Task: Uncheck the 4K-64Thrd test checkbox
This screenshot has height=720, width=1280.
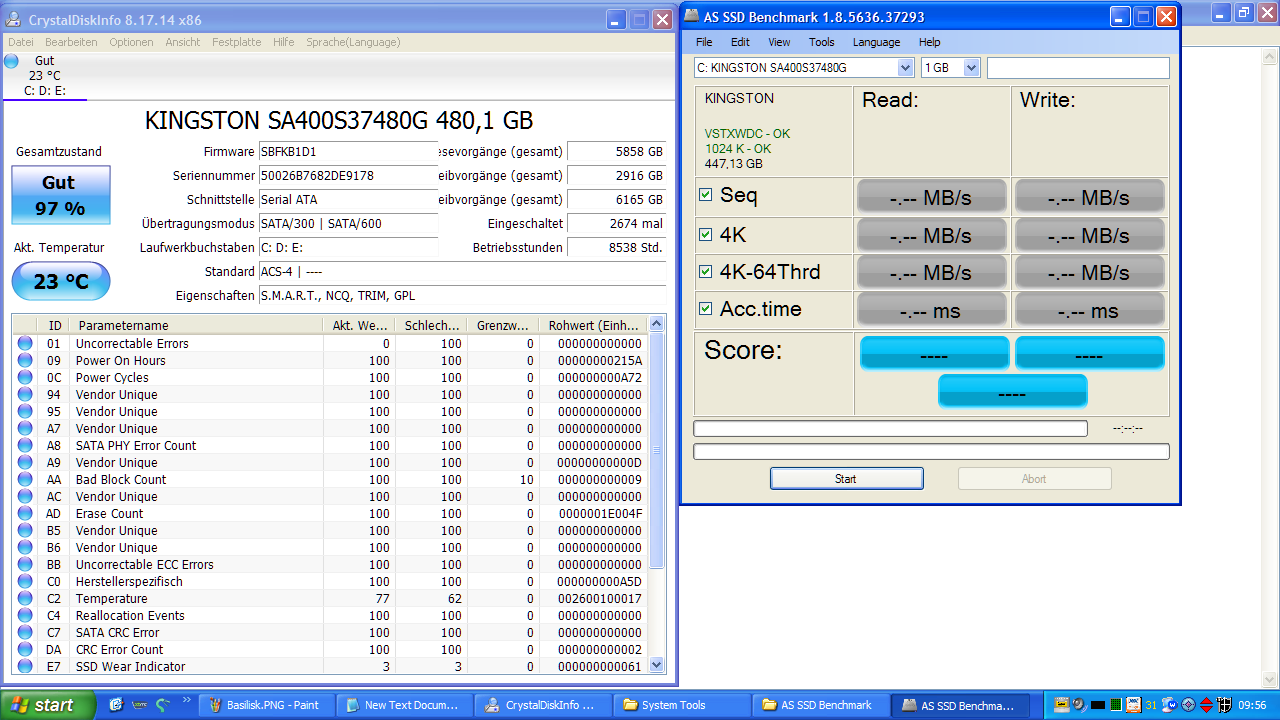Action: point(705,271)
